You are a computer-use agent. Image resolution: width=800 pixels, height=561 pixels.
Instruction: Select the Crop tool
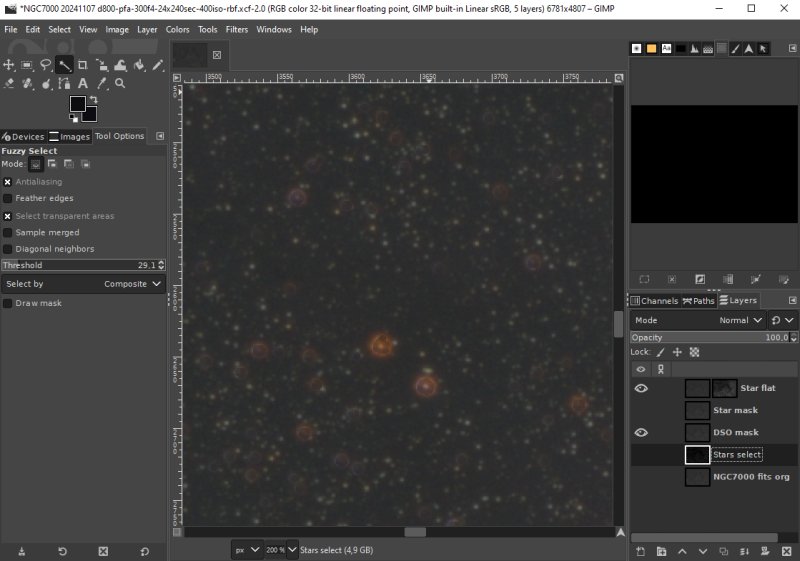[83, 65]
